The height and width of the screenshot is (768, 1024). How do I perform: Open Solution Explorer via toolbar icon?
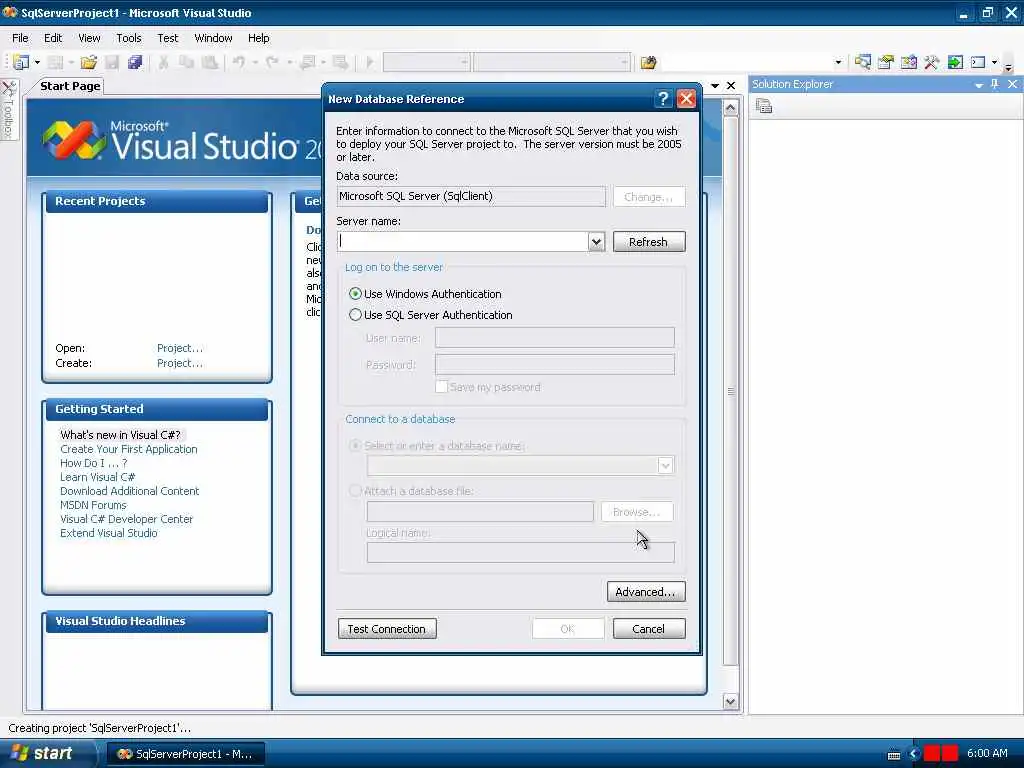863,62
